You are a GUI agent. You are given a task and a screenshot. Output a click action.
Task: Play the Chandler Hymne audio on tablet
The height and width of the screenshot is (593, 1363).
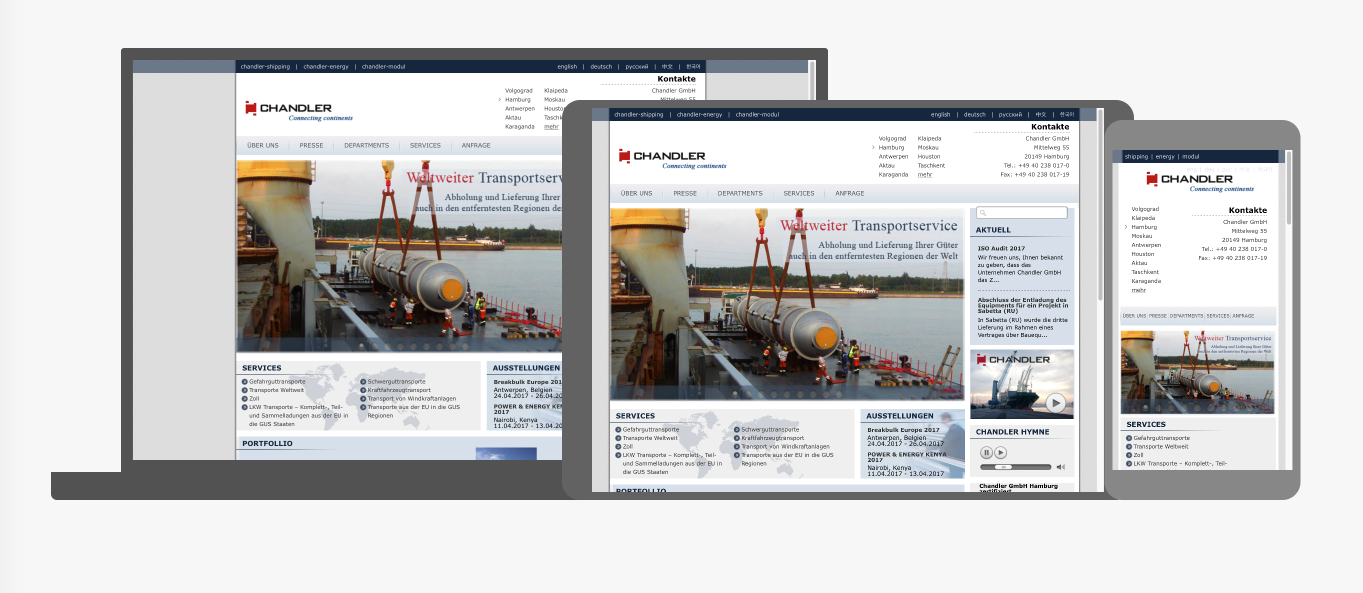click(x=1001, y=453)
